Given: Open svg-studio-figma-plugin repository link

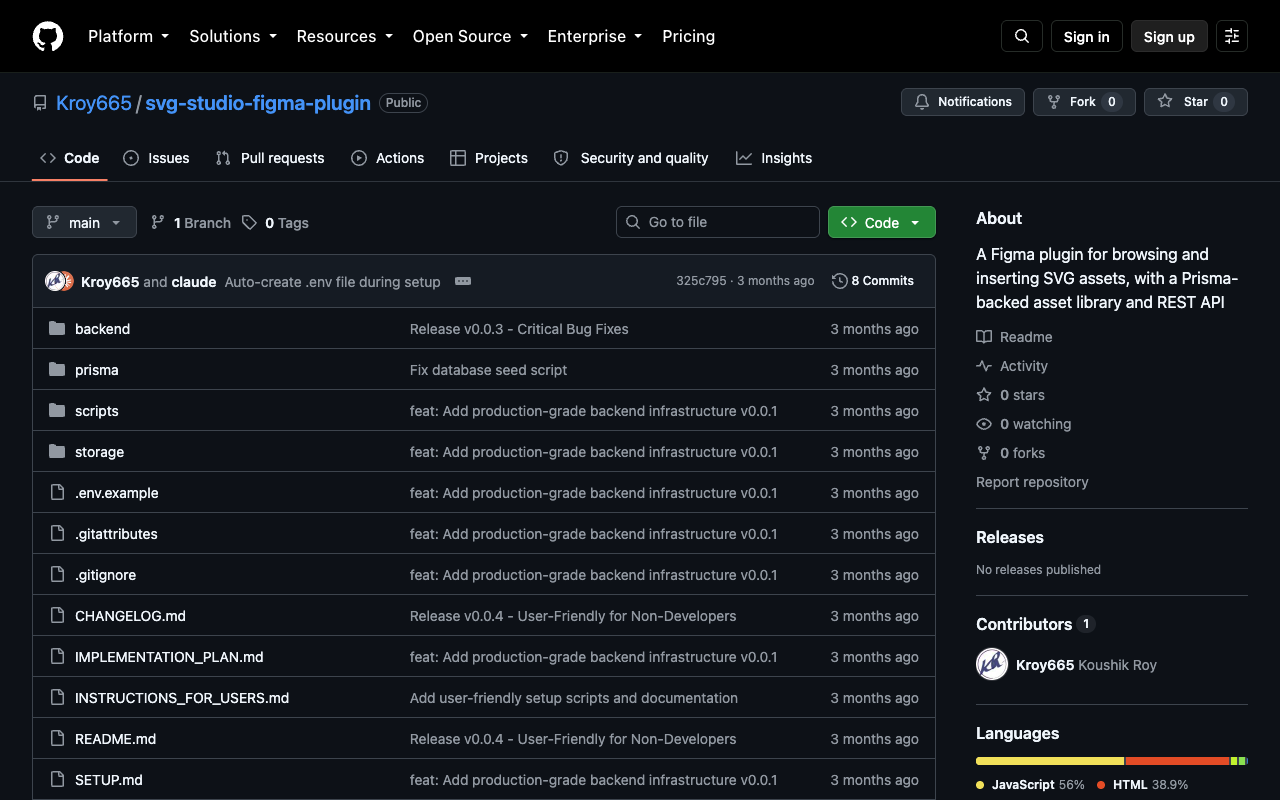Looking at the screenshot, I should (x=258, y=103).
